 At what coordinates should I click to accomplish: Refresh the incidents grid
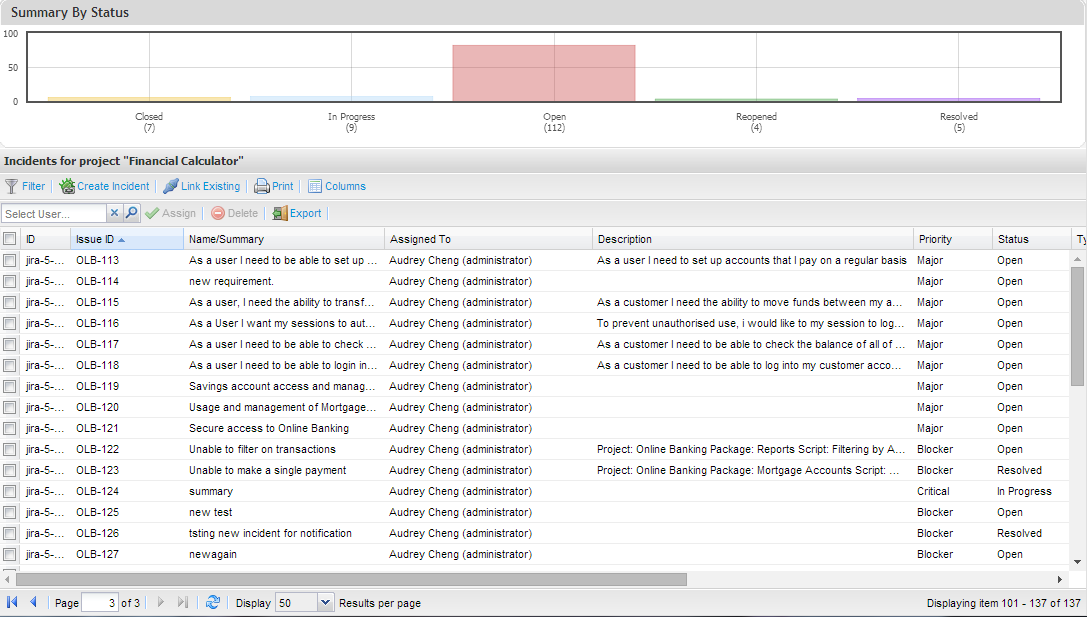click(213, 602)
